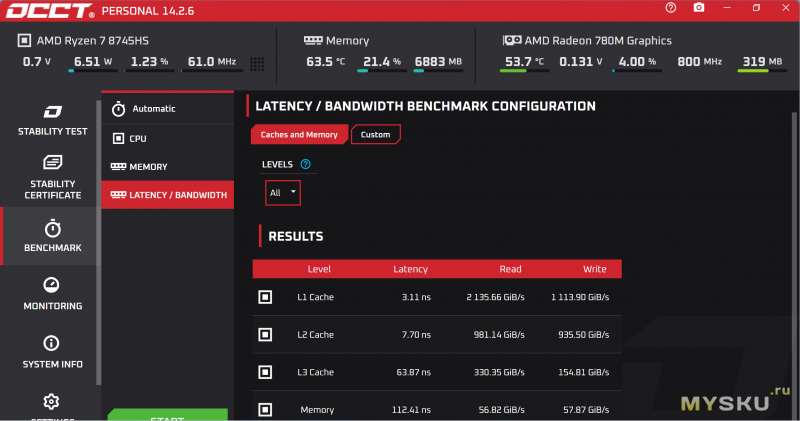800x421 pixels.
Task: Click the green START button
Action: (167, 415)
